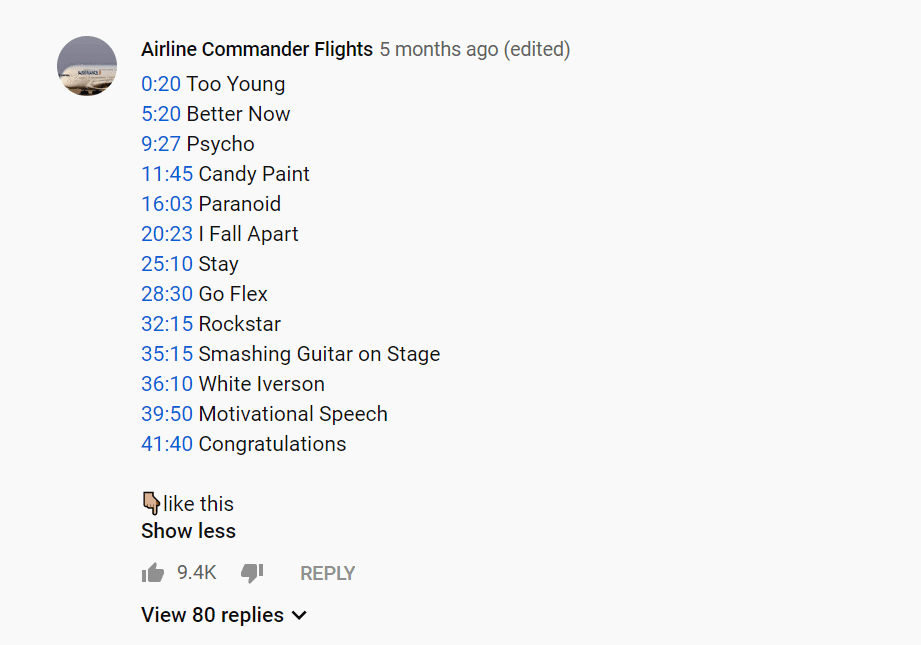
Task: Jump to 5:20 Better Now timestamp
Action: 161,114
